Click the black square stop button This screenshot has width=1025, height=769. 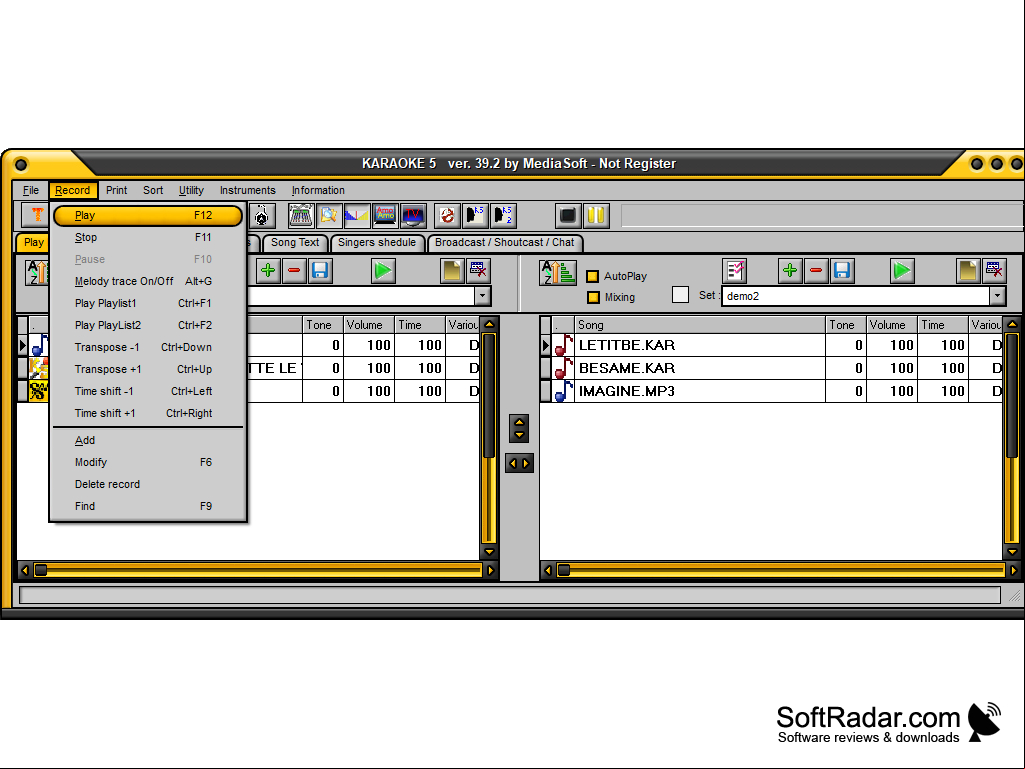(568, 215)
